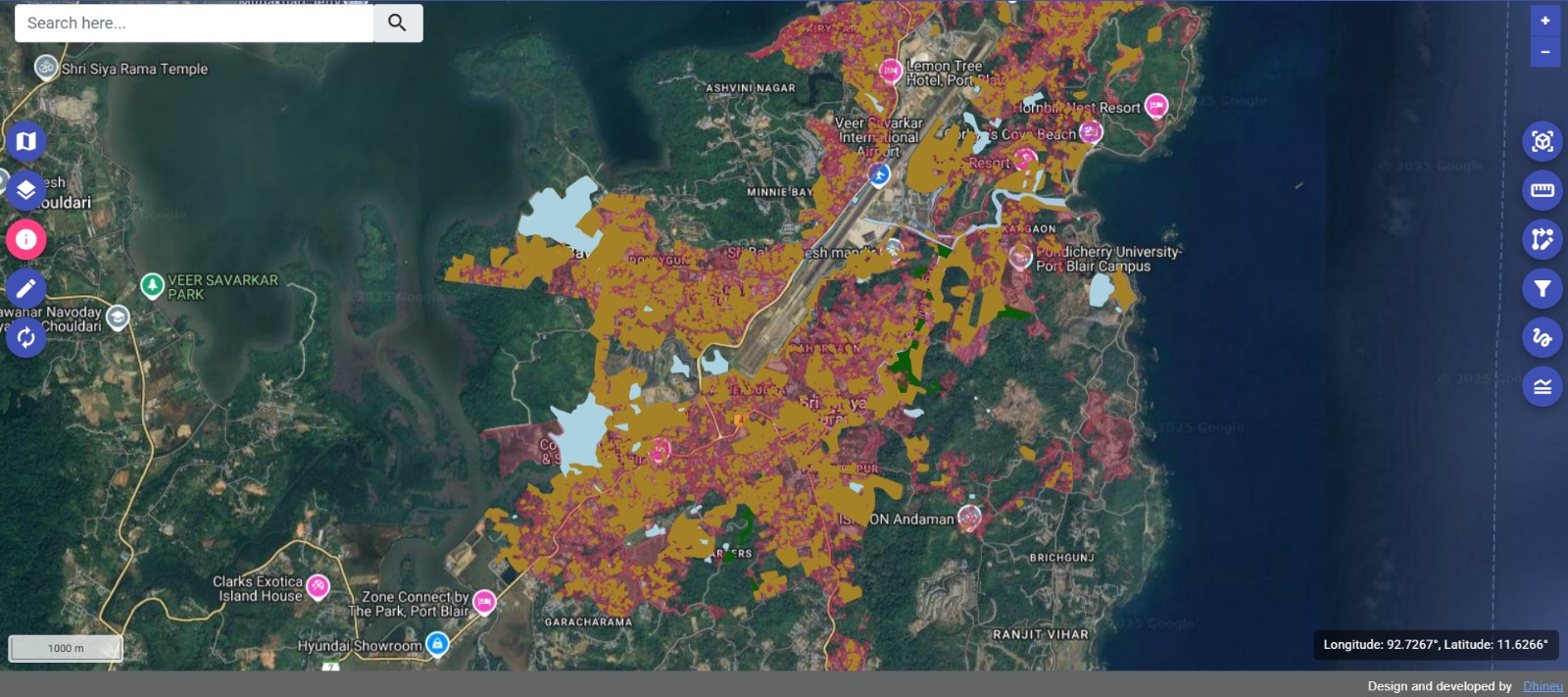Zoom out using the minus button
Viewport: 1568px width, 697px height.
click(1544, 52)
